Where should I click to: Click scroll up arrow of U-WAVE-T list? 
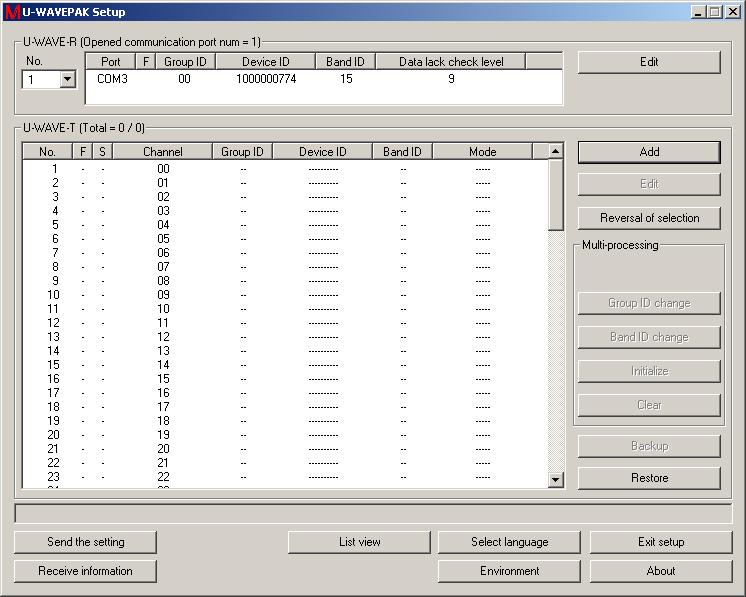[x=555, y=151]
